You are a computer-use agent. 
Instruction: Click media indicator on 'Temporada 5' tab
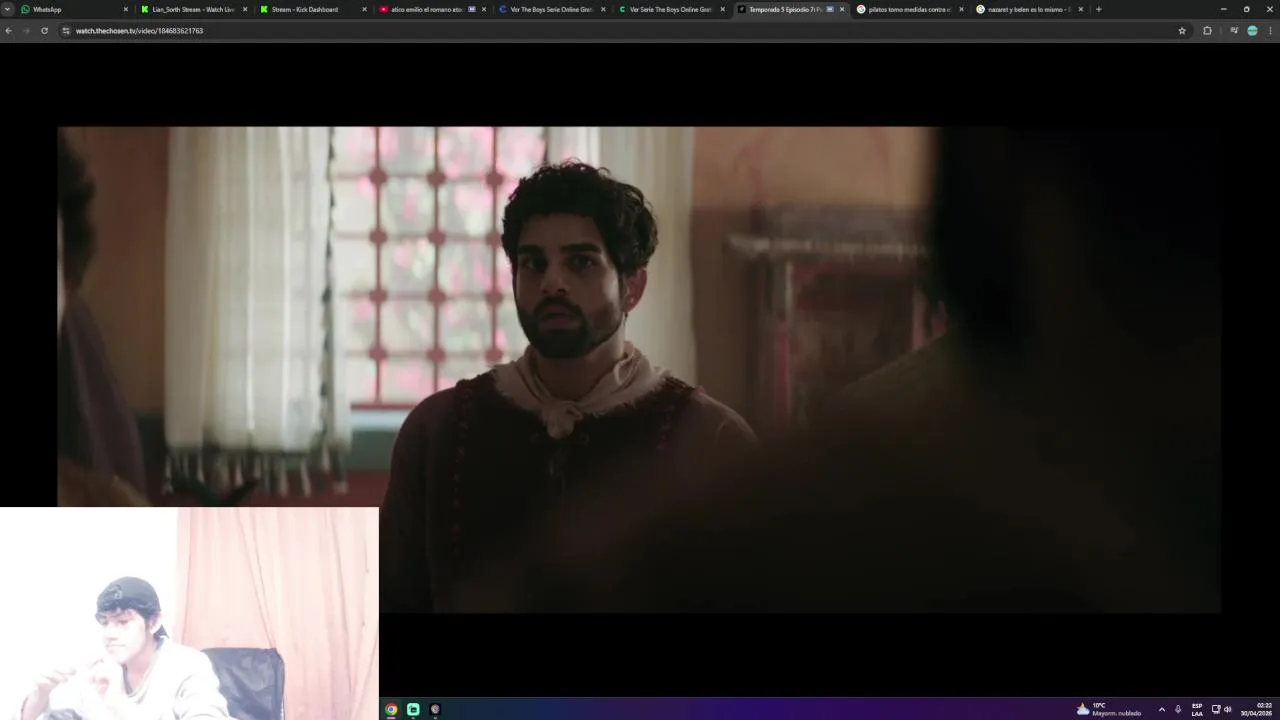click(830, 9)
